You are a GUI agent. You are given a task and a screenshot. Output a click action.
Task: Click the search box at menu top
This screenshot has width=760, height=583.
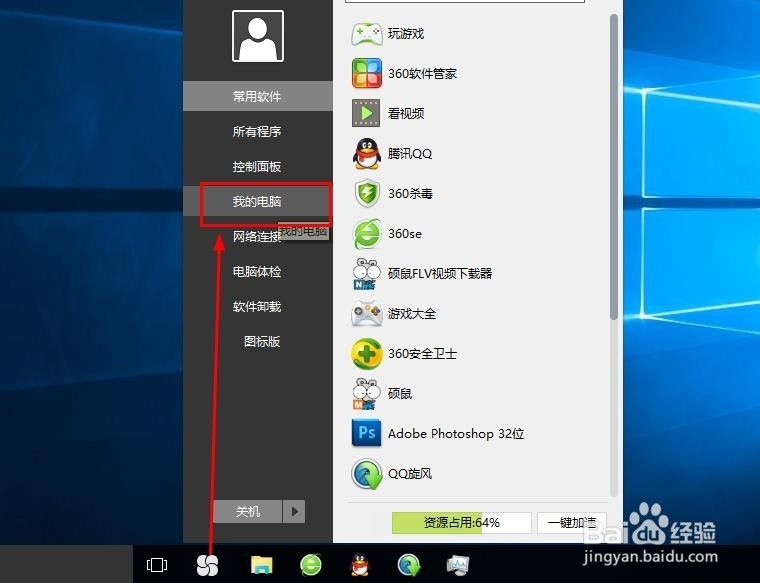[x=465, y=1]
